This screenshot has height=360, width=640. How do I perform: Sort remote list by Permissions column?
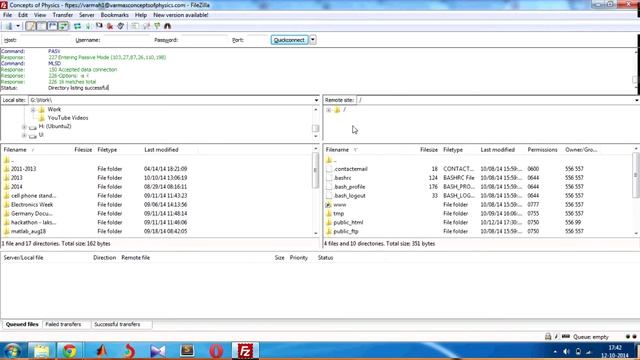coord(542,150)
